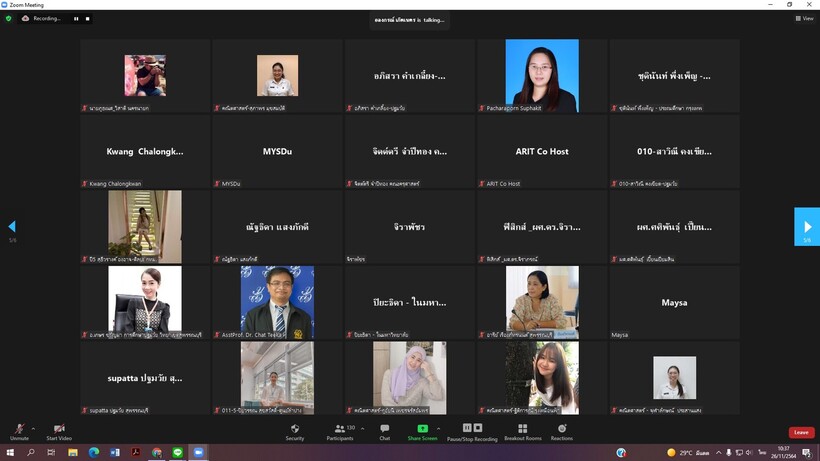Open the Reactions menu
Screen dimensions: 820x461
click(562, 430)
